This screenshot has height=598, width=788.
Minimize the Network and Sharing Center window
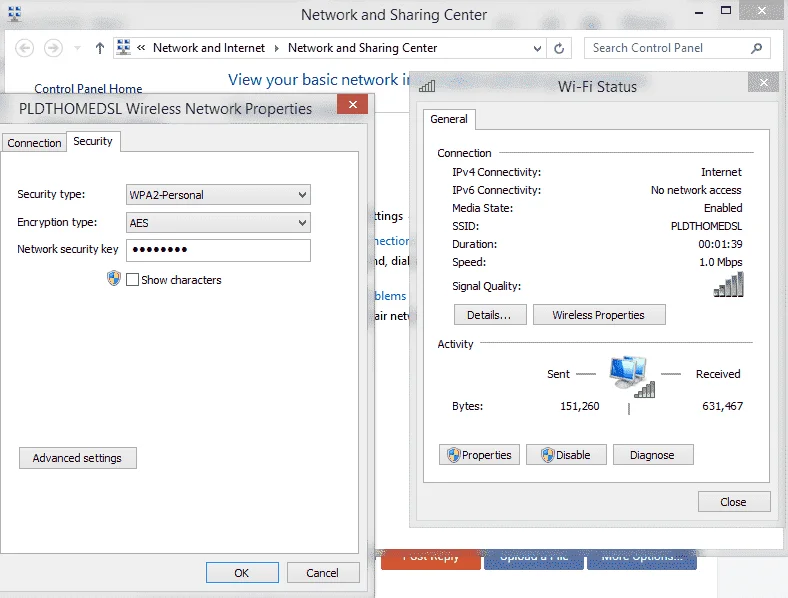click(x=699, y=12)
